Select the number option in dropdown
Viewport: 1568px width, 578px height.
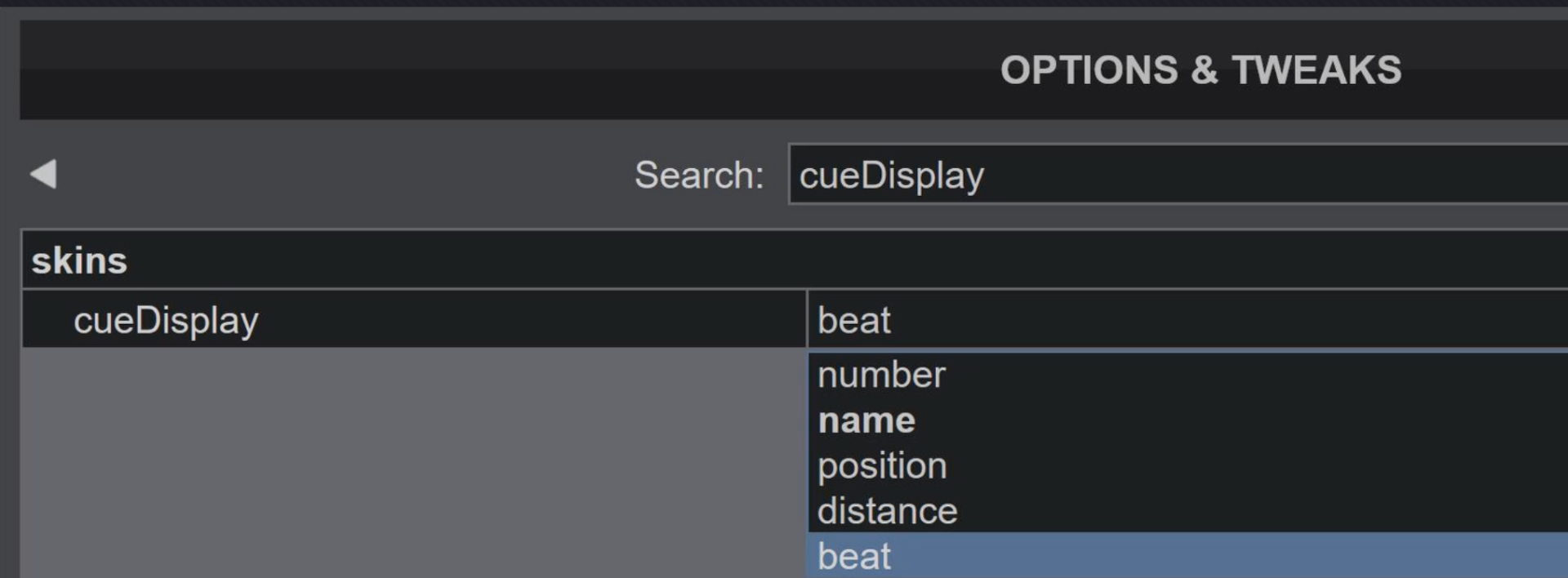pyautogui.click(x=1187, y=375)
